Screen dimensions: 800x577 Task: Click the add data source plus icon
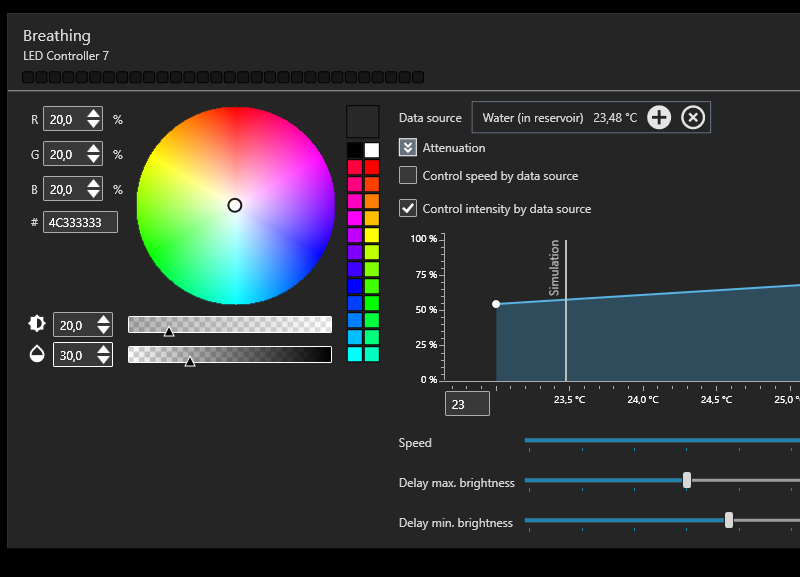(x=659, y=118)
